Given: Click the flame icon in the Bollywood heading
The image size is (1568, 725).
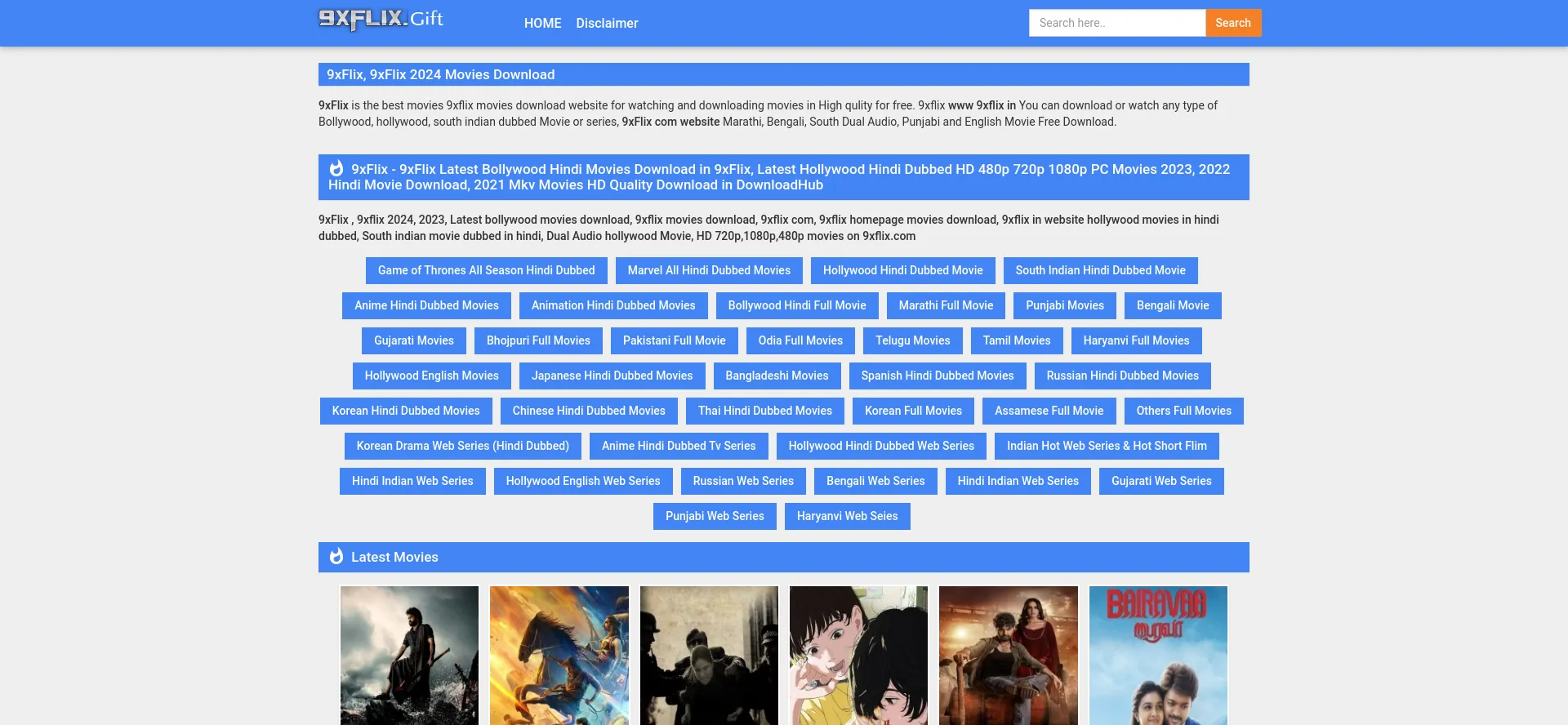Looking at the screenshot, I should [336, 169].
